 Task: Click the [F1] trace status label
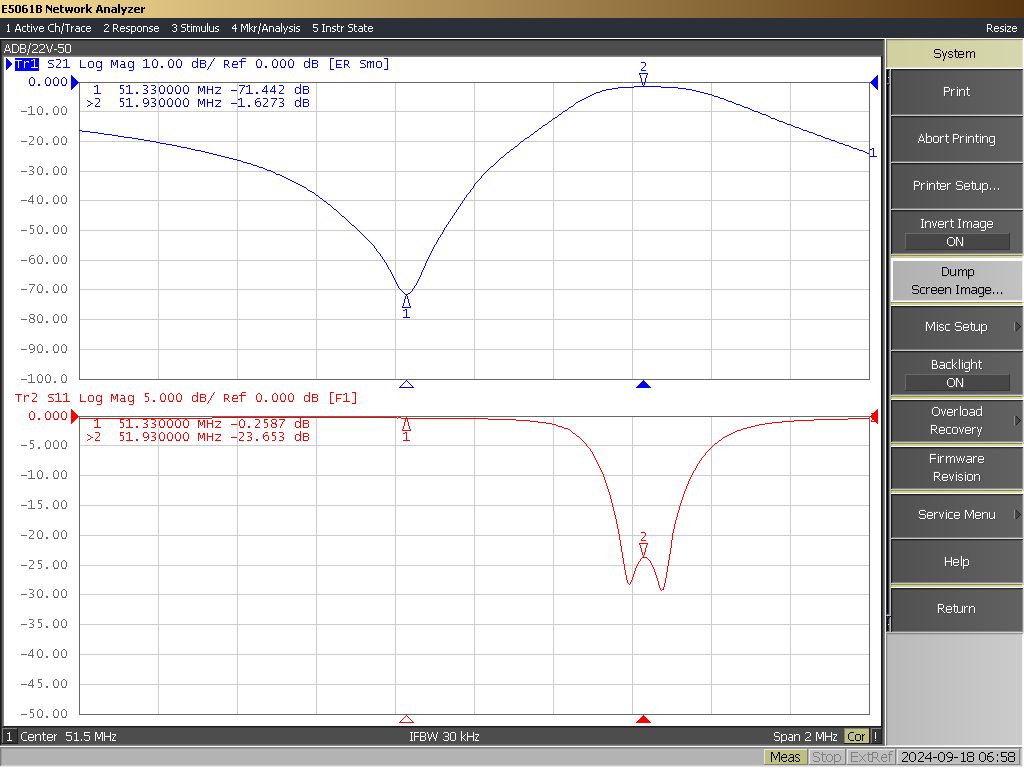pos(343,398)
